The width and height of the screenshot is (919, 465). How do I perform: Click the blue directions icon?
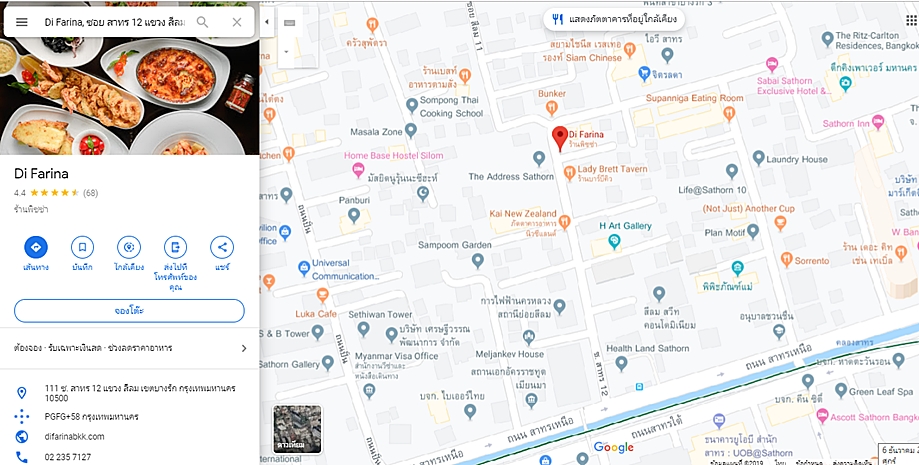pos(36,247)
